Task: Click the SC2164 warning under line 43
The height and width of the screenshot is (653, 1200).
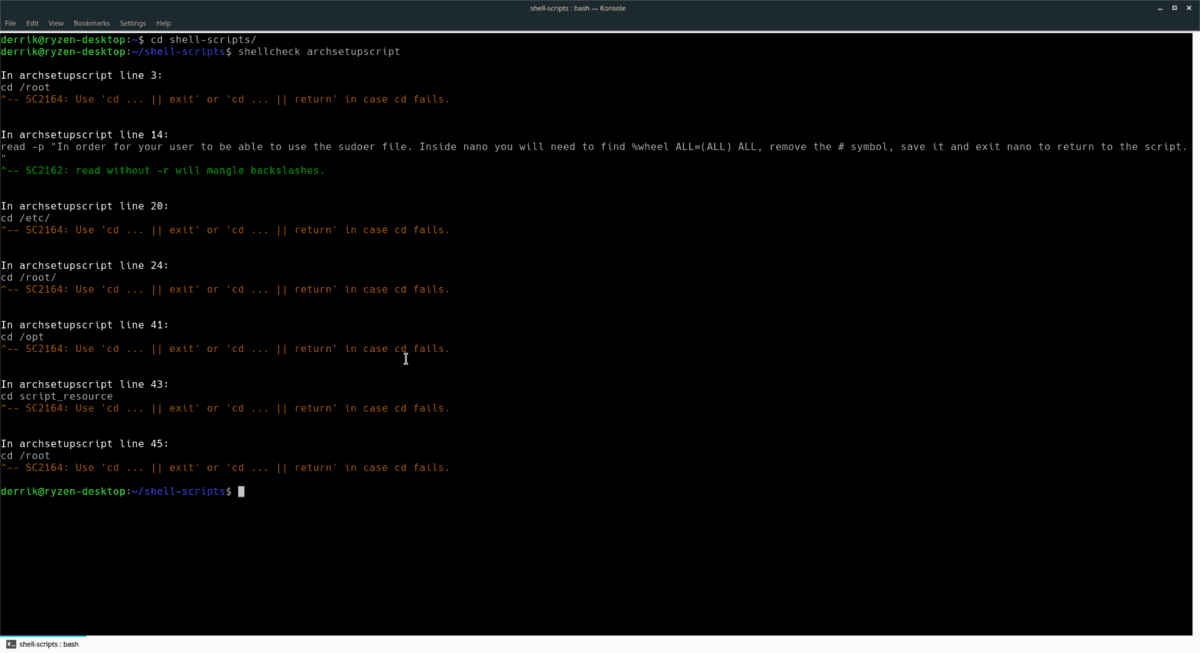Action: pyautogui.click(x=225, y=408)
